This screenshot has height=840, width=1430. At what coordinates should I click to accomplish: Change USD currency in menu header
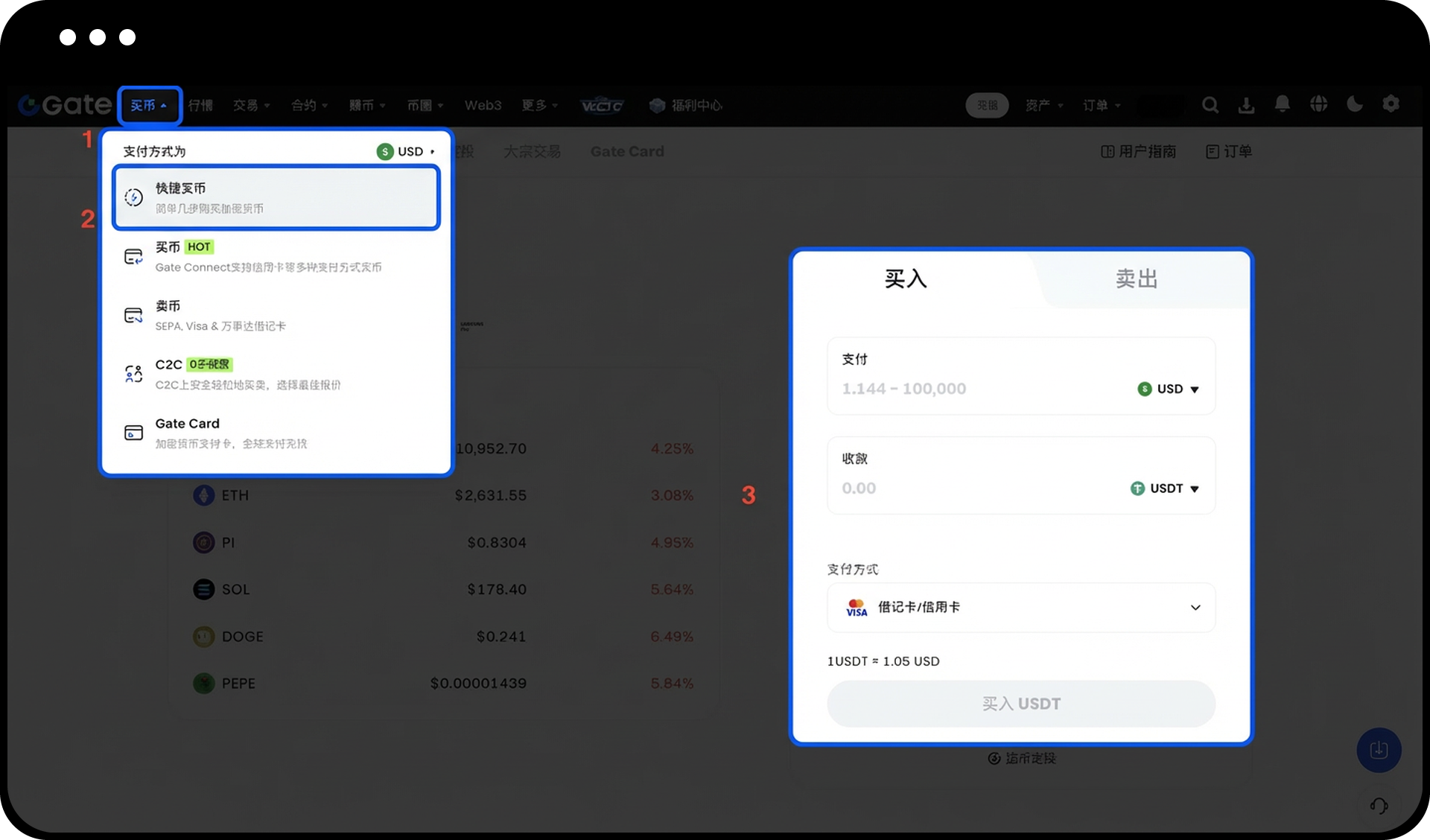click(x=406, y=151)
